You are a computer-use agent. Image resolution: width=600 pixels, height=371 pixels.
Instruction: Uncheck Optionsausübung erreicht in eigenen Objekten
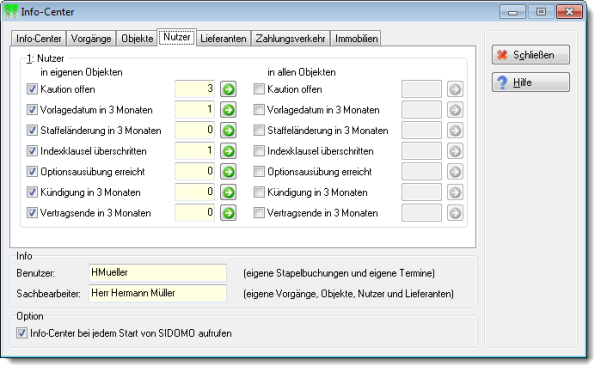coord(32,171)
